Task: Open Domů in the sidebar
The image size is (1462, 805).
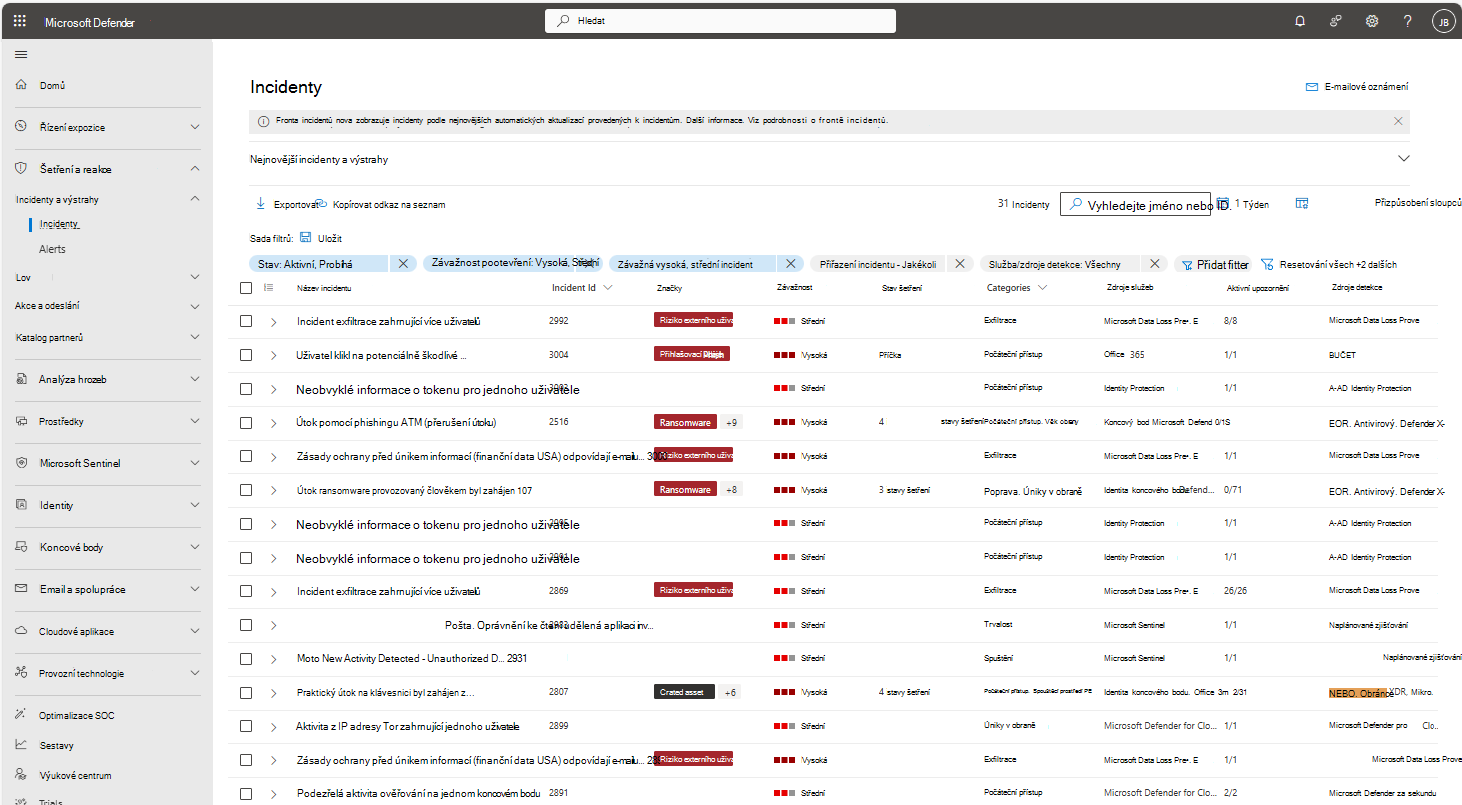Action: 52,86
